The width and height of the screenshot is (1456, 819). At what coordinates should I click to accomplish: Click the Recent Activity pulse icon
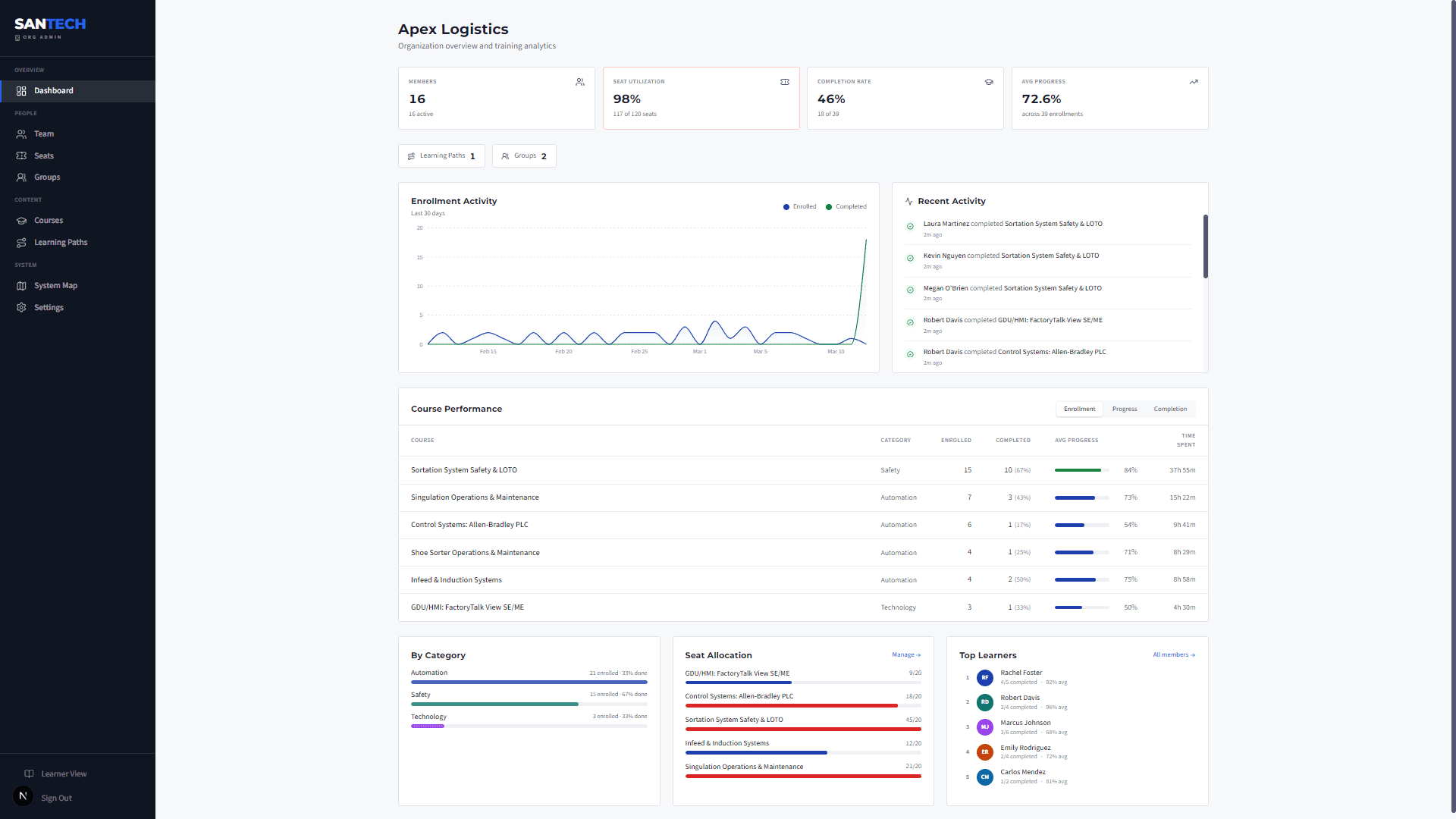click(909, 202)
